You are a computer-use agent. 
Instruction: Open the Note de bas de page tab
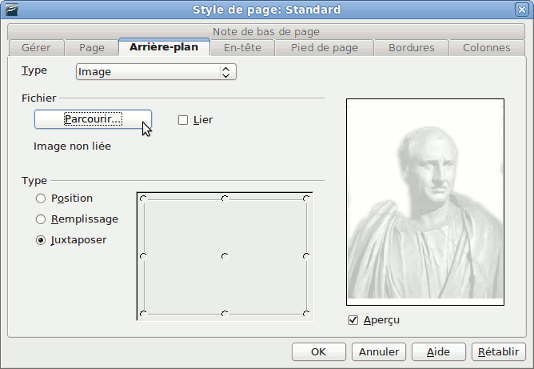click(x=266, y=32)
